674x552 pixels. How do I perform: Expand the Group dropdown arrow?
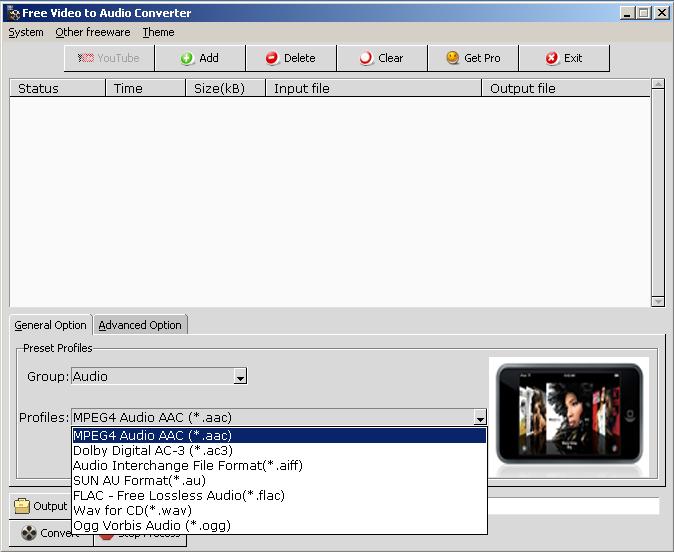[240, 377]
